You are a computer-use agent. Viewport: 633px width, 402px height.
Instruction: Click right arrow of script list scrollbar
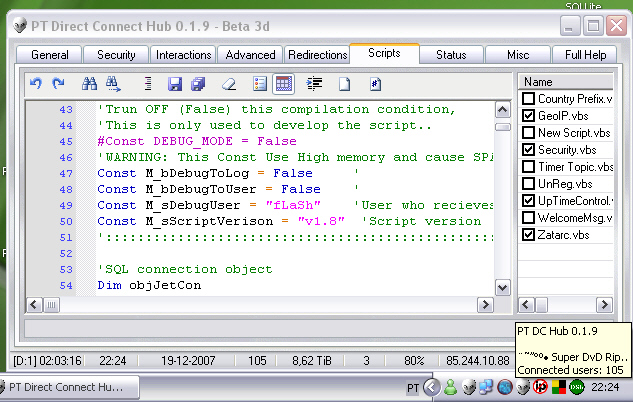(607, 304)
